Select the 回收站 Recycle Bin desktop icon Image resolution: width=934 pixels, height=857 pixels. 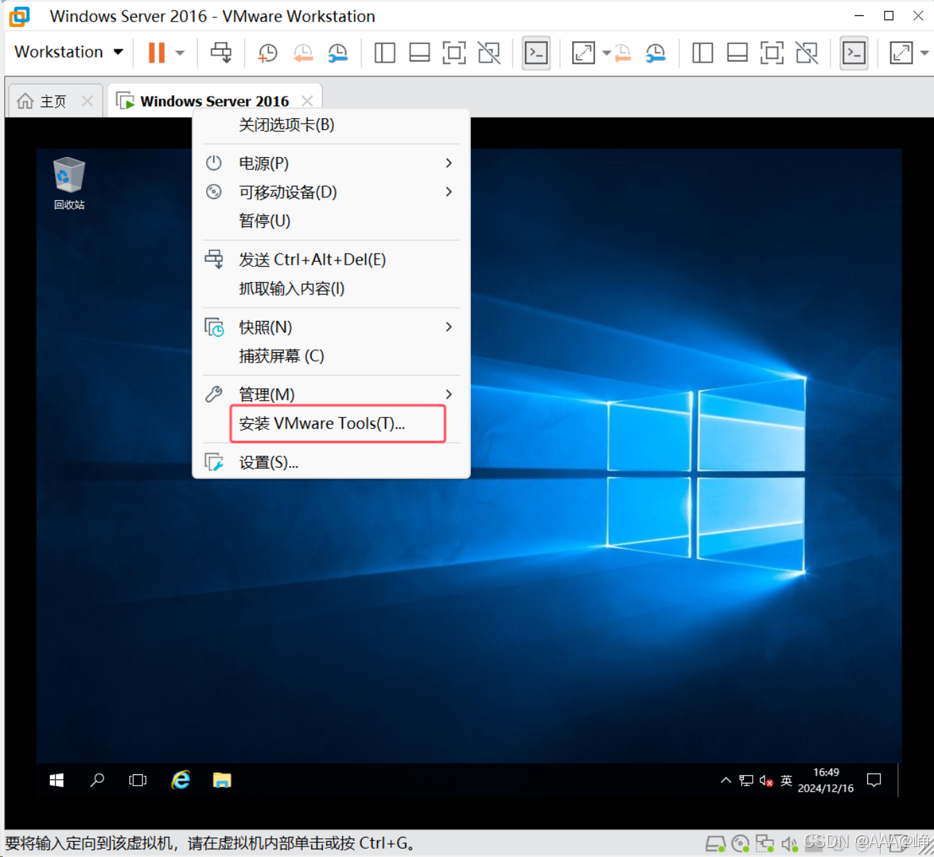(x=69, y=183)
